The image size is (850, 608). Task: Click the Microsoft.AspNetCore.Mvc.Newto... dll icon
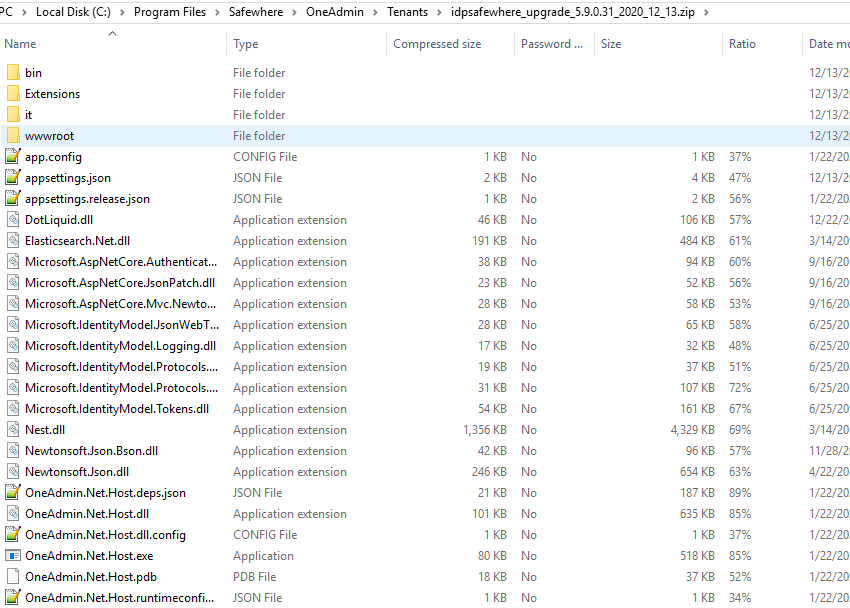pos(13,304)
